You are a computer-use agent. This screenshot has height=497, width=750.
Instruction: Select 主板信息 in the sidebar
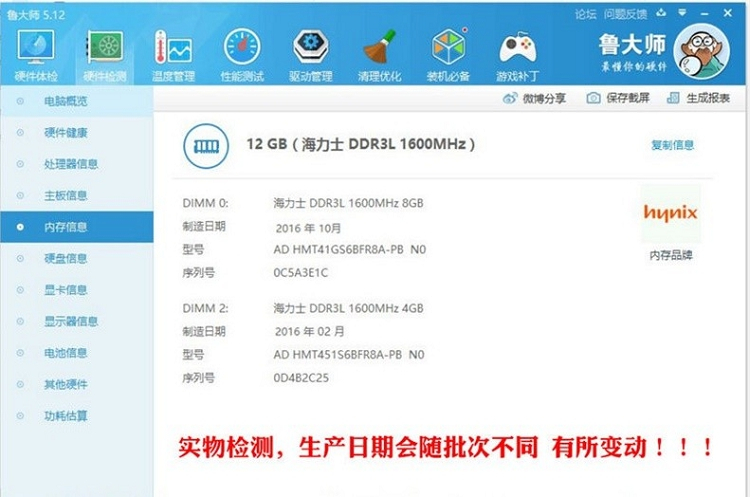[77, 195]
